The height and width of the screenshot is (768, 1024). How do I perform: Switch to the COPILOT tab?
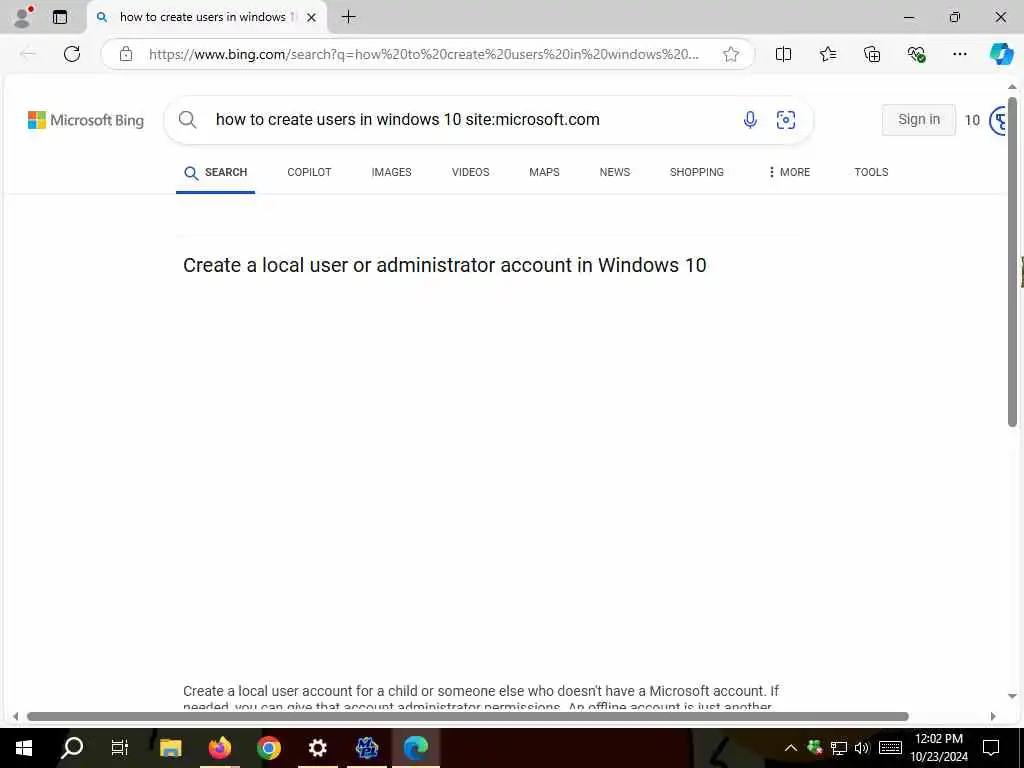[x=309, y=172]
